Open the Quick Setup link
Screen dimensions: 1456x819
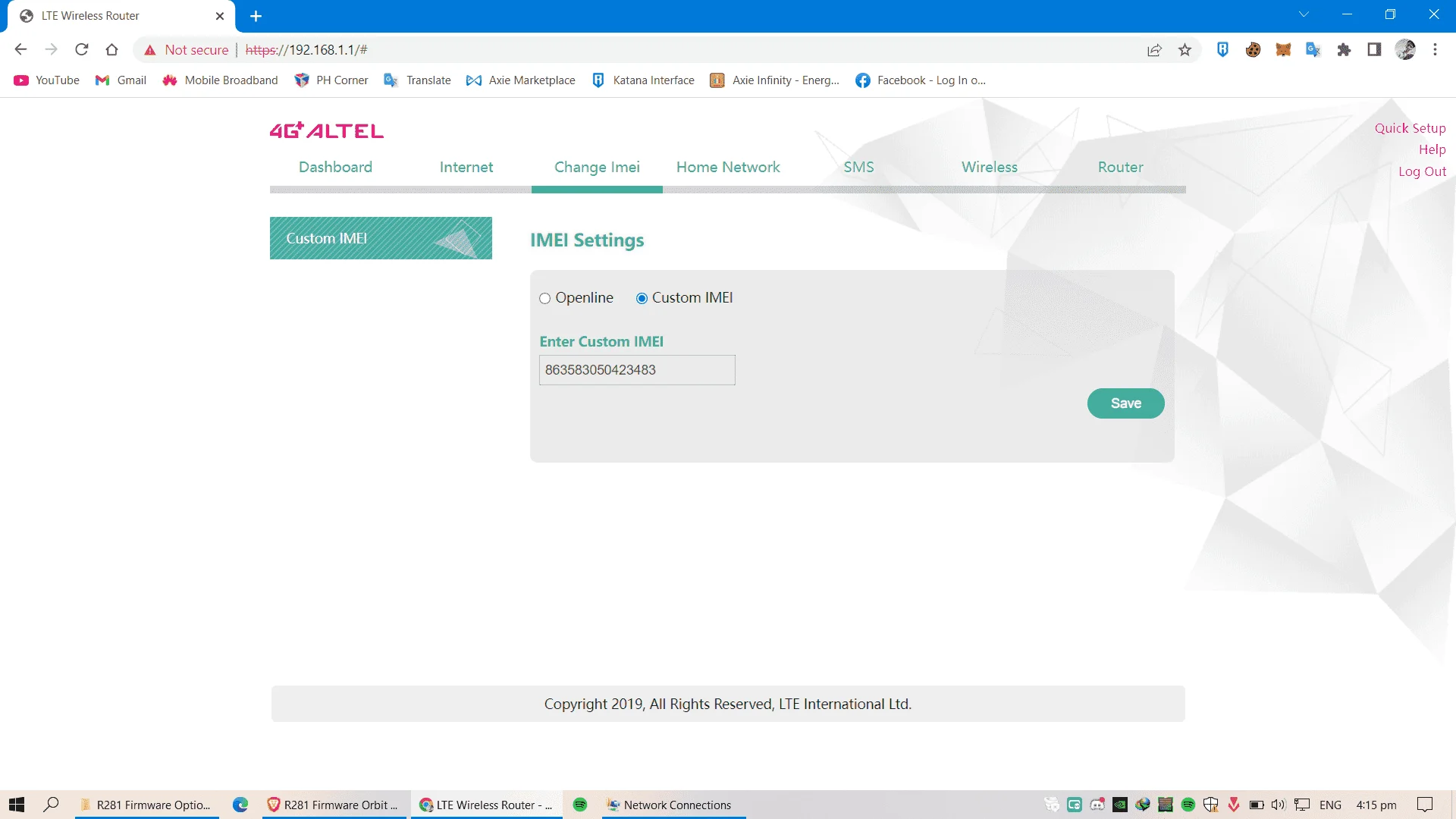1410,128
